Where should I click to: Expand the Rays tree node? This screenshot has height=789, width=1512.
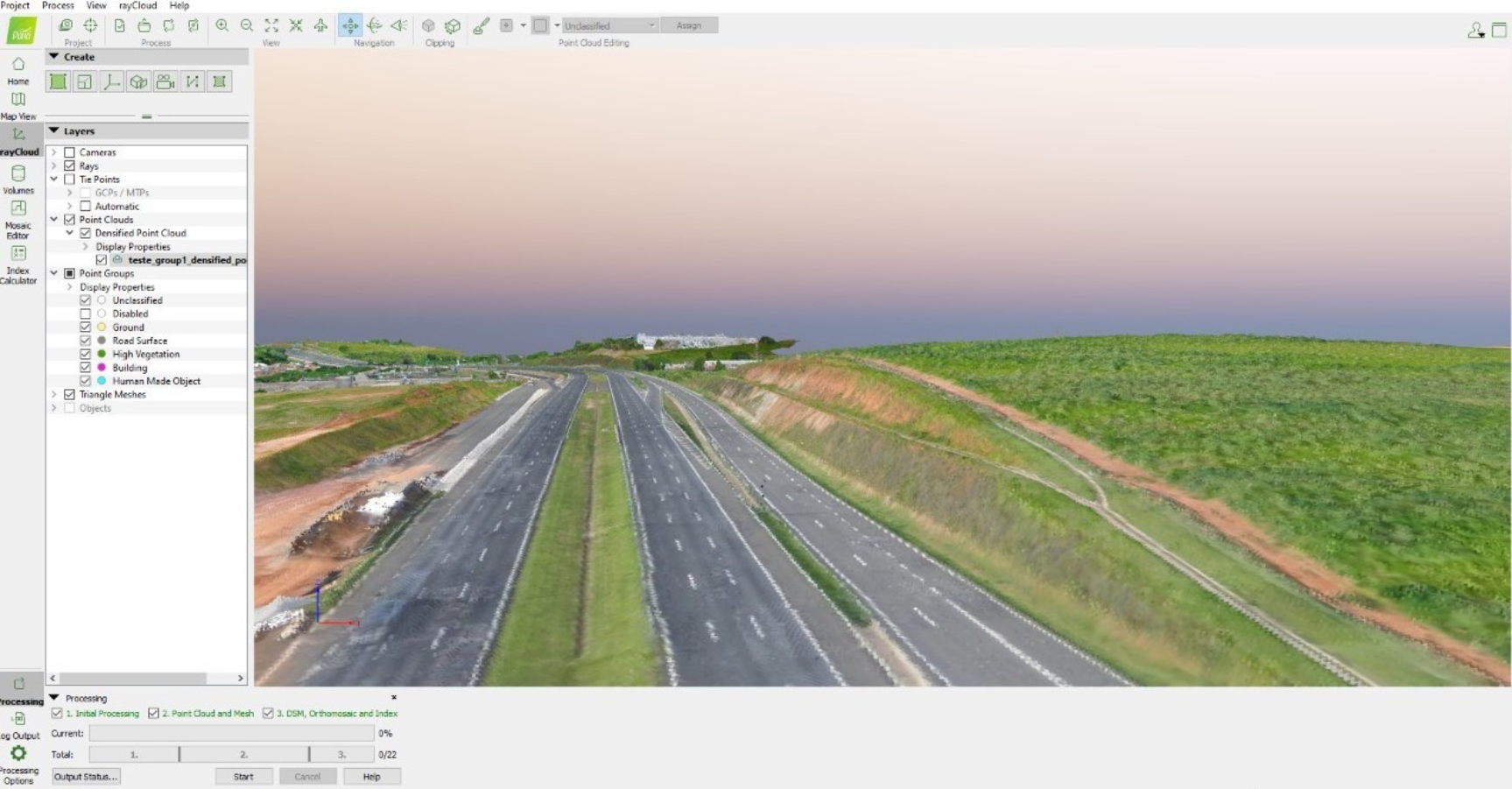pyautogui.click(x=54, y=166)
